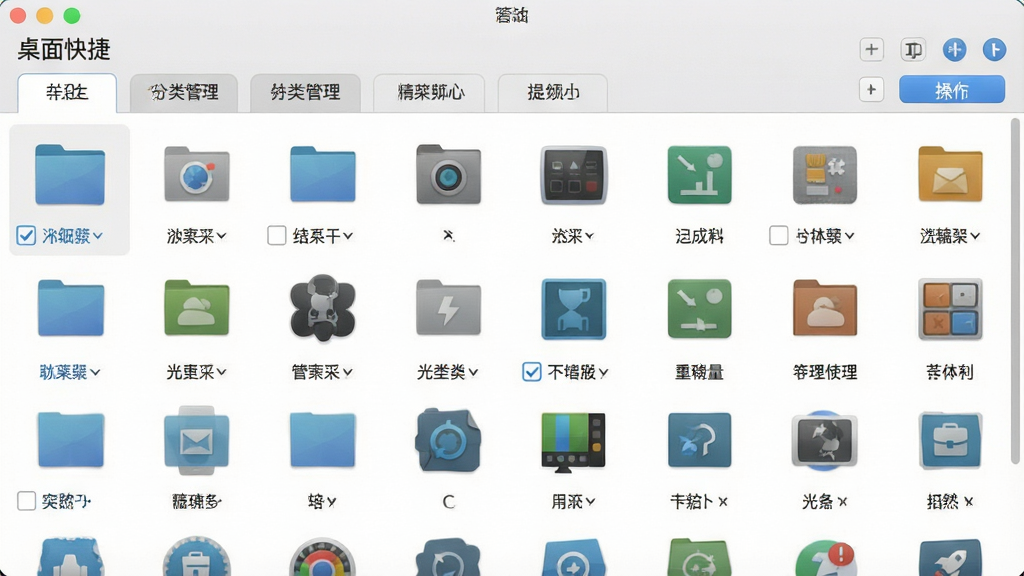Uncheck the checkbox under the hourglass icon
The width and height of the screenshot is (1024, 576).
pos(532,372)
